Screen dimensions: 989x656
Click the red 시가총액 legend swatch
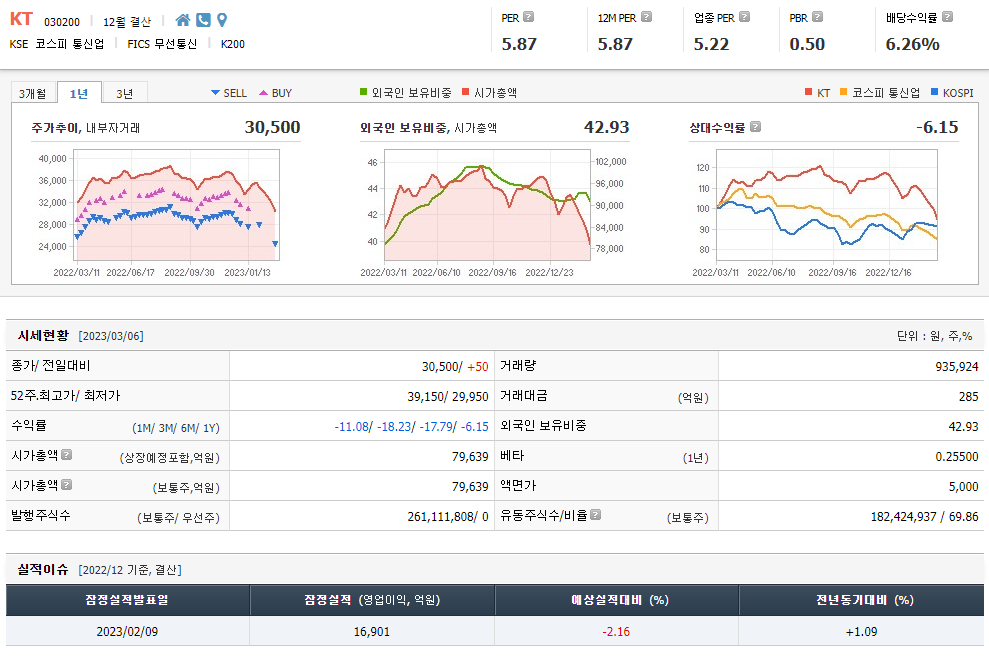pos(465,92)
